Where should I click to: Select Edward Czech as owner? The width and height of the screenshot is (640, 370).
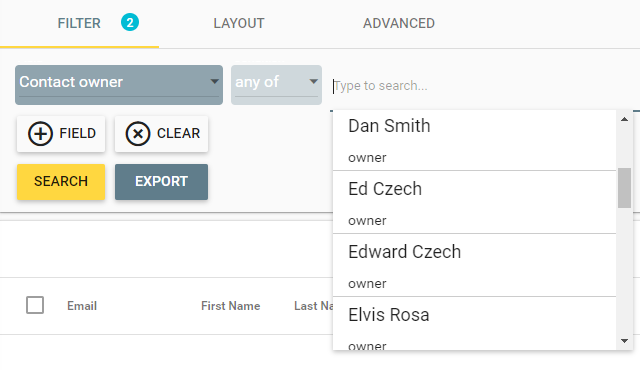coord(474,265)
